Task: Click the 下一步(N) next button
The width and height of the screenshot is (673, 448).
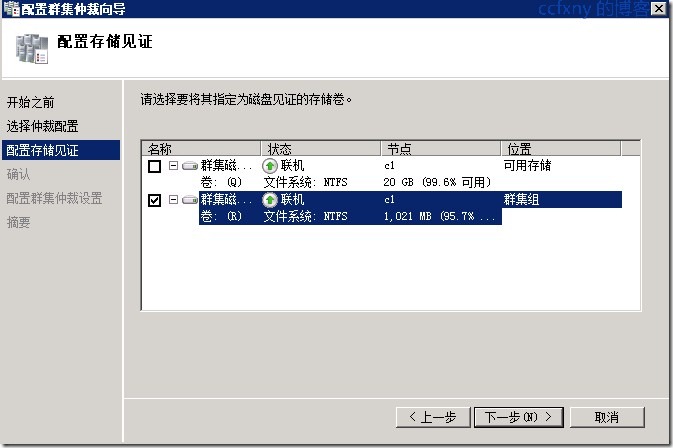Action: click(x=518, y=417)
